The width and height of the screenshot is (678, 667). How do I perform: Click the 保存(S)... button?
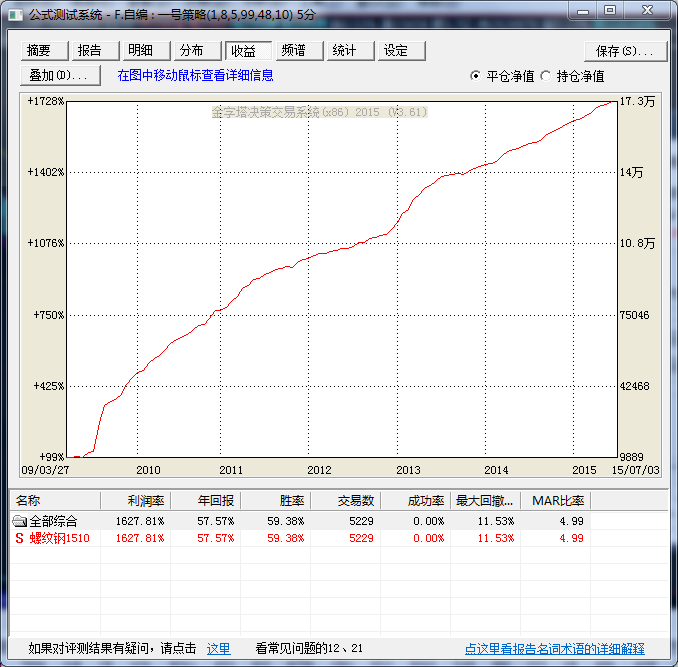(625, 51)
